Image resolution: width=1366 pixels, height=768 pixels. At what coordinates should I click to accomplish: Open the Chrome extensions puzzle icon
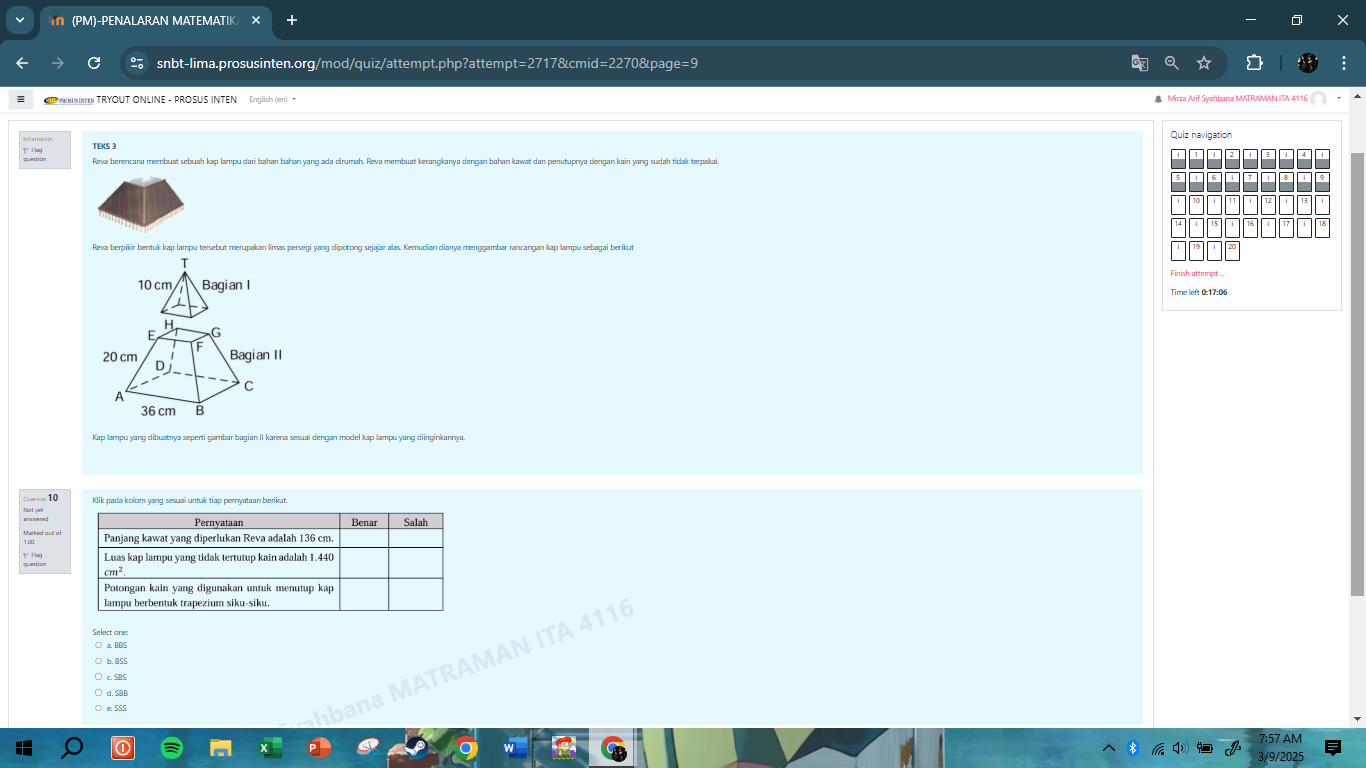1254,63
